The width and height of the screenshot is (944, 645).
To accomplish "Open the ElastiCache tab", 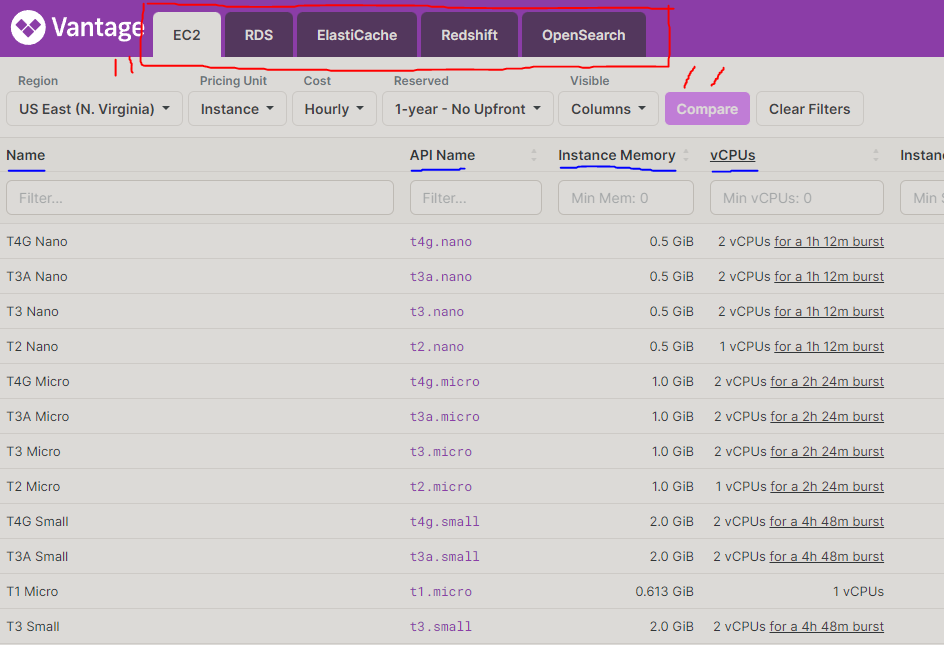I will tap(357, 35).
